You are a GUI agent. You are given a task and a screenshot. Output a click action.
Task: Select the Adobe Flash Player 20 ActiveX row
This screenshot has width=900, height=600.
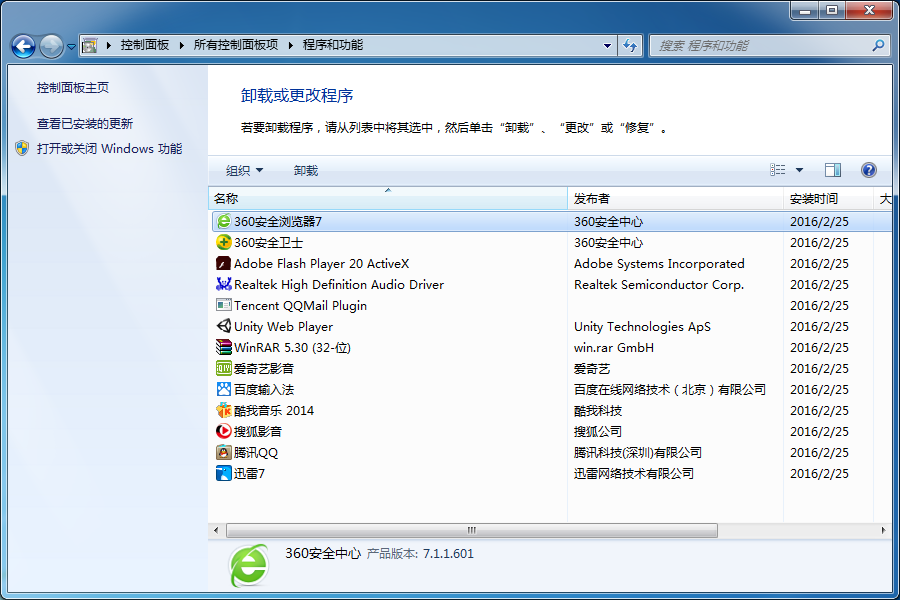(551, 264)
